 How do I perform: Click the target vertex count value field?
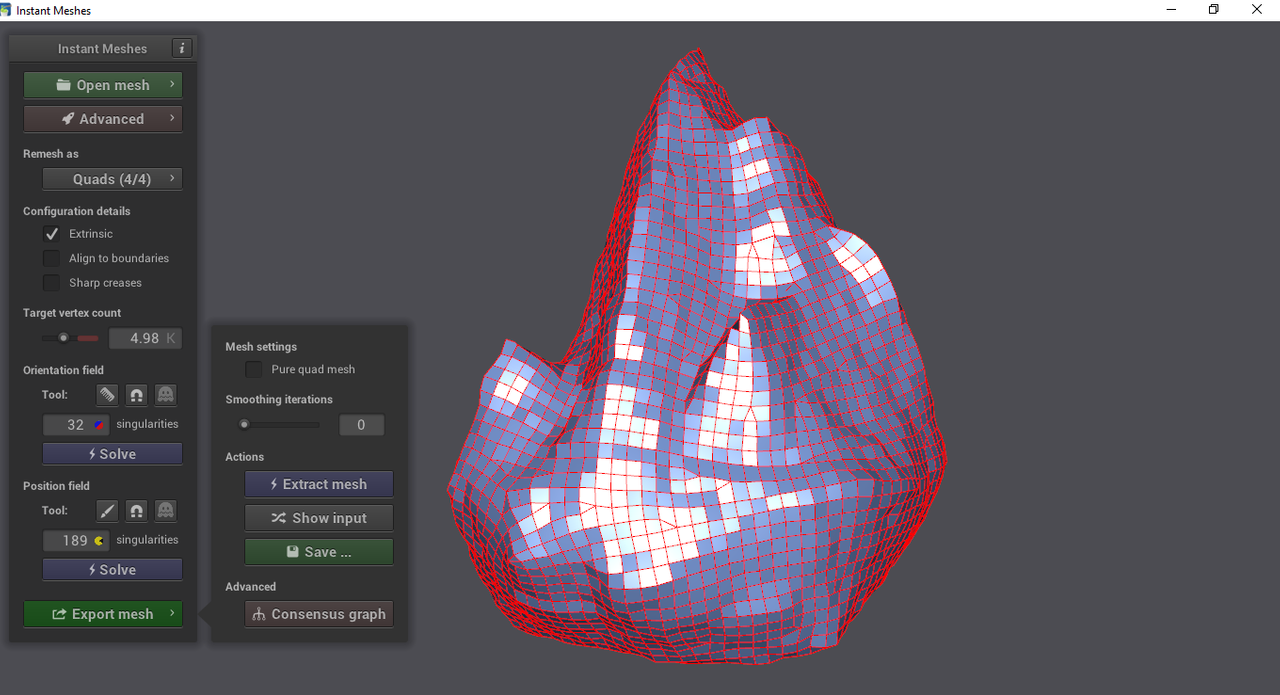[145, 338]
